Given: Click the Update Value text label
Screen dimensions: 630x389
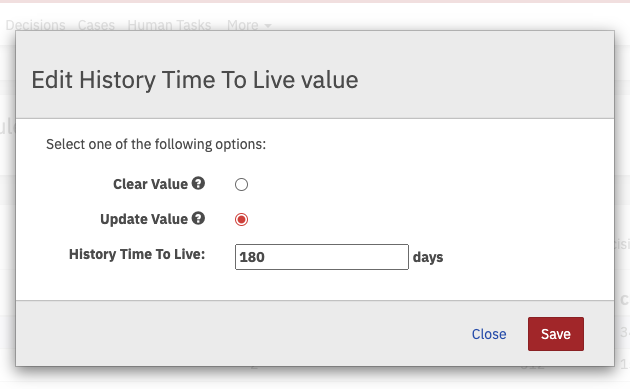Looking at the screenshot, I should pos(144,219).
